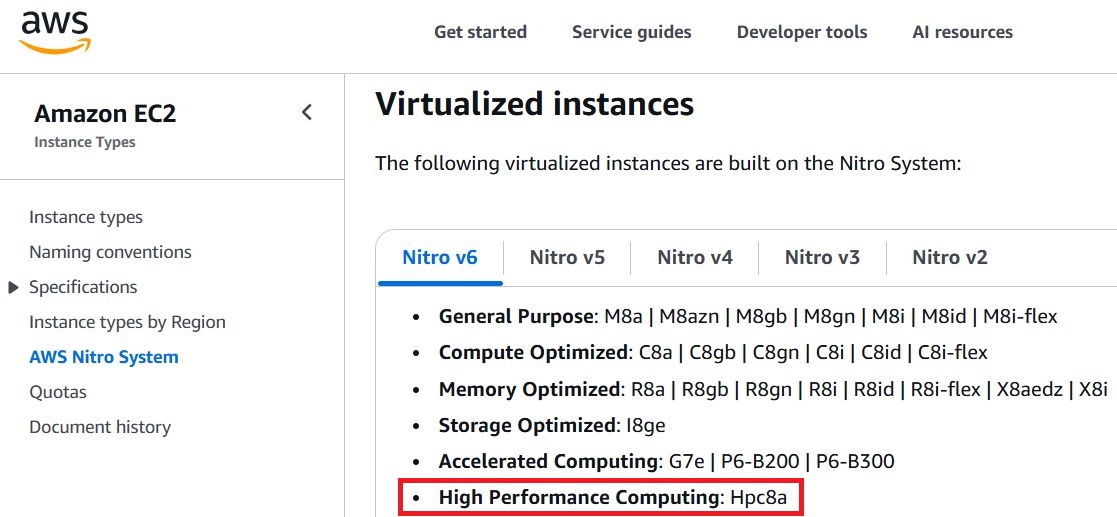Open the Service guides menu
This screenshot has width=1117, height=517.
[x=631, y=32]
